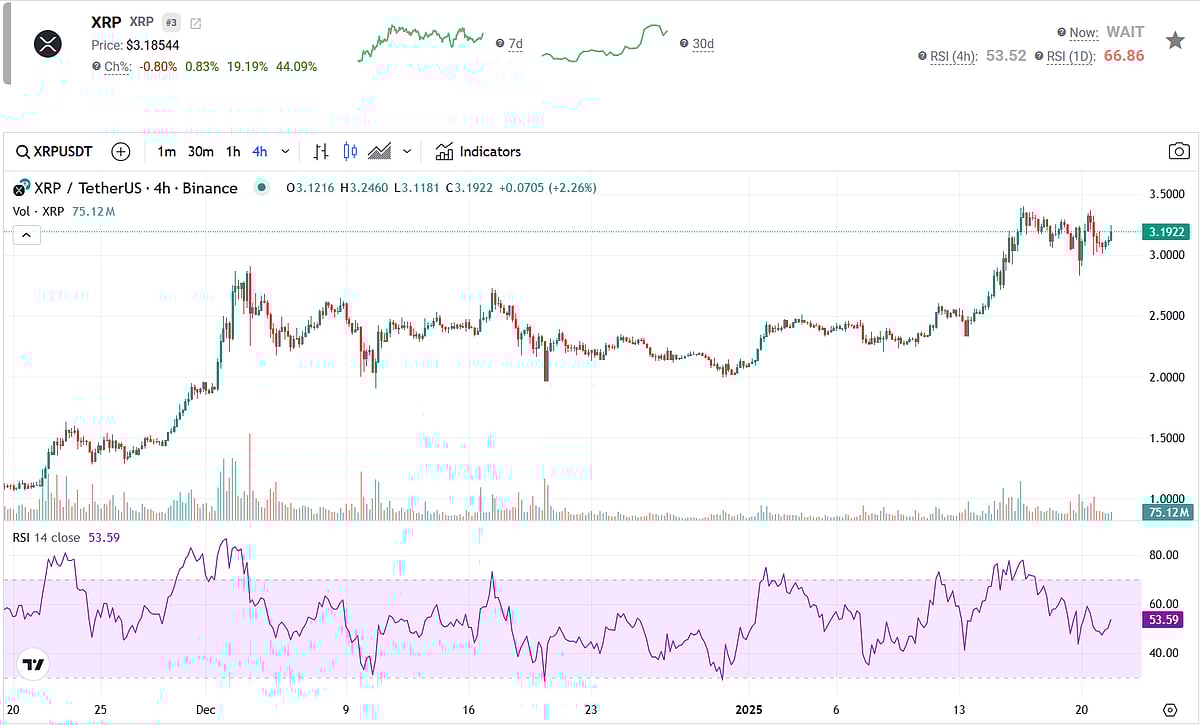Viewport: 1200px width, 725px height.
Task: Click the XRP coin logo icon
Action: 48,43
